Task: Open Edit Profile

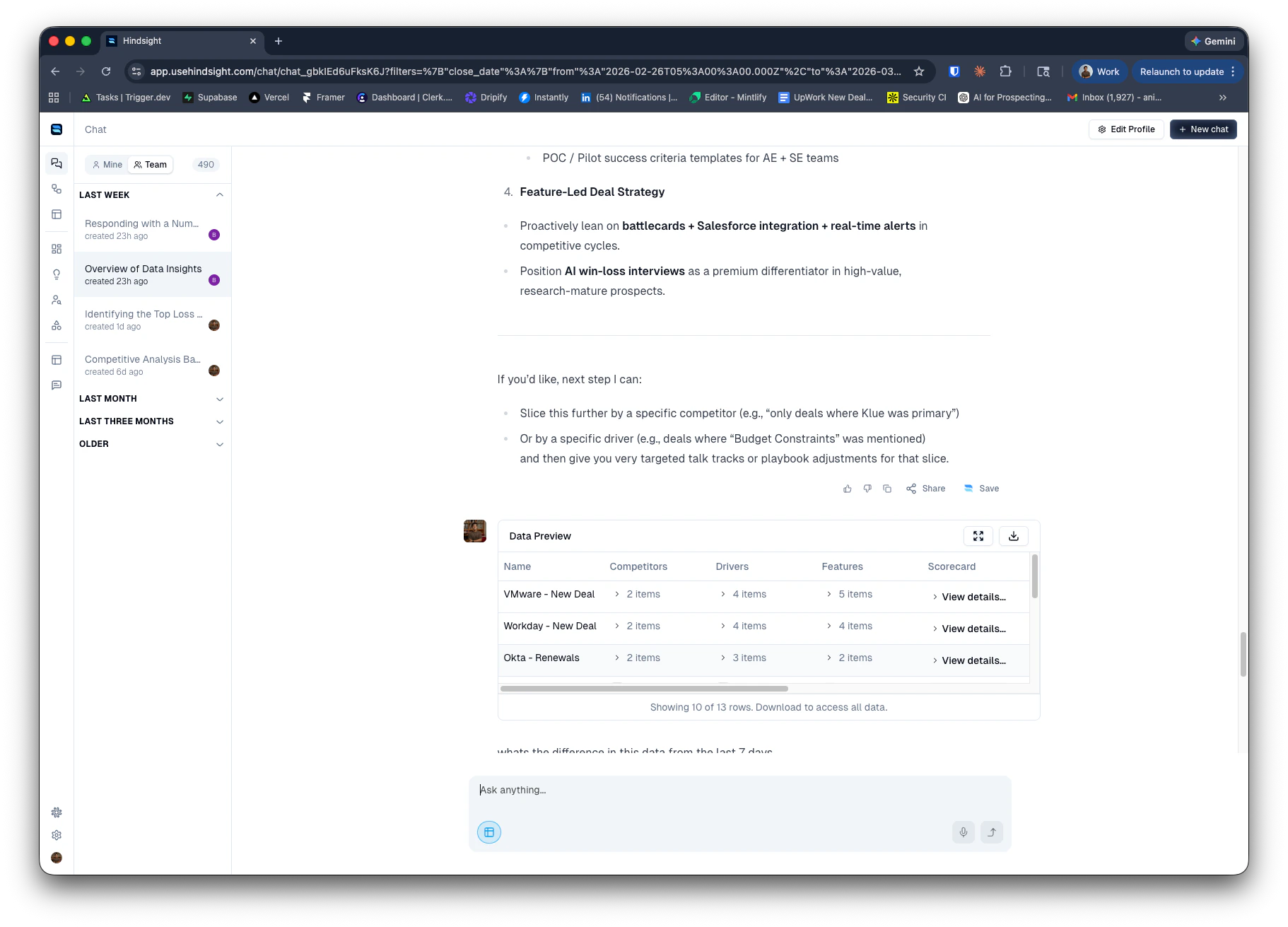Action: [x=1126, y=129]
